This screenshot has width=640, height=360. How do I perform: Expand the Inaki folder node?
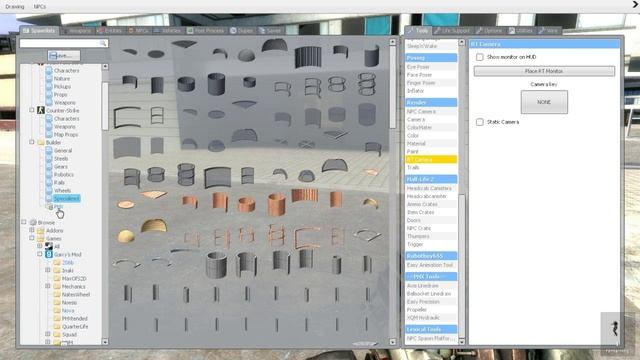pyautogui.click(x=48, y=270)
